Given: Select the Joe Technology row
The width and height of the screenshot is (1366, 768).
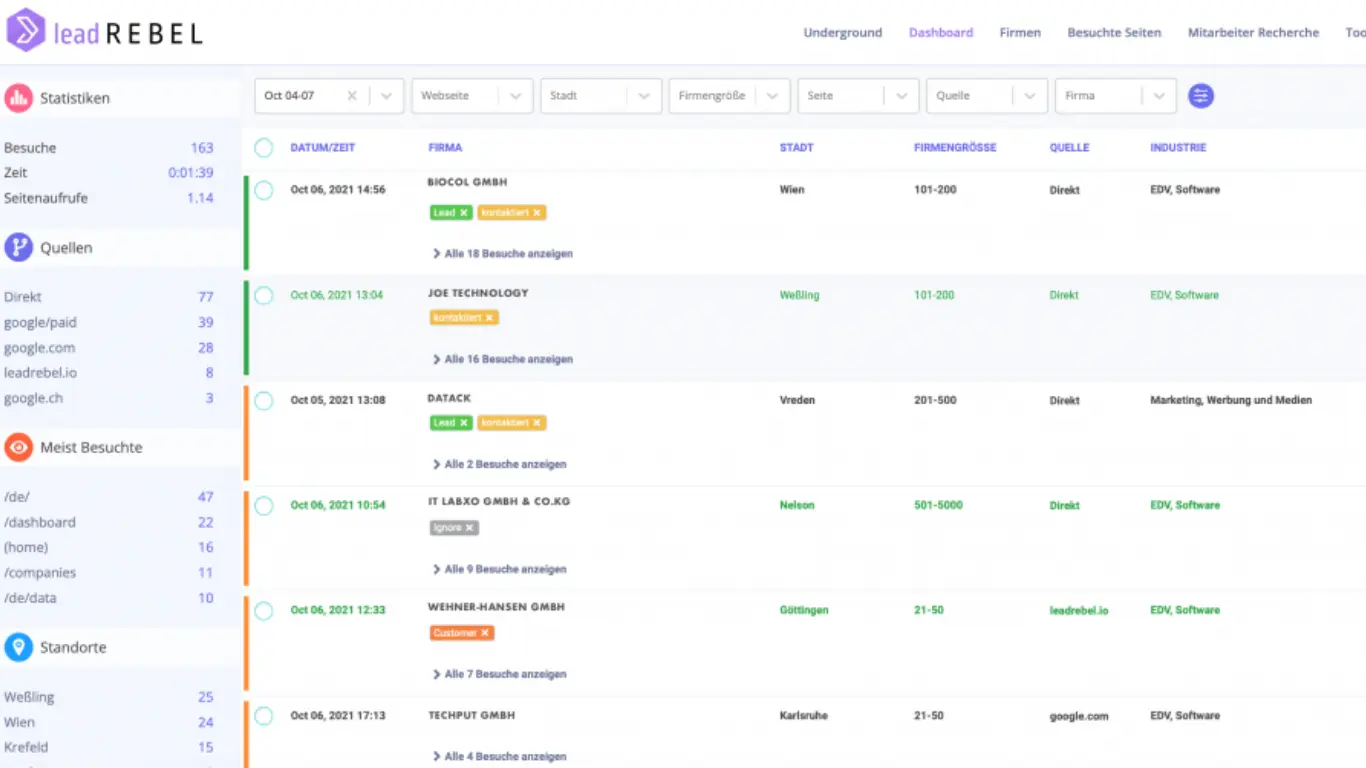Looking at the screenshot, I should pyautogui.click(x=263, y=295).
